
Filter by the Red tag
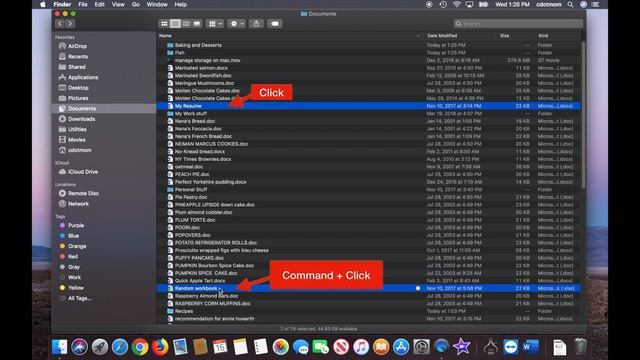pyautogui.click(x=73, y=256)
